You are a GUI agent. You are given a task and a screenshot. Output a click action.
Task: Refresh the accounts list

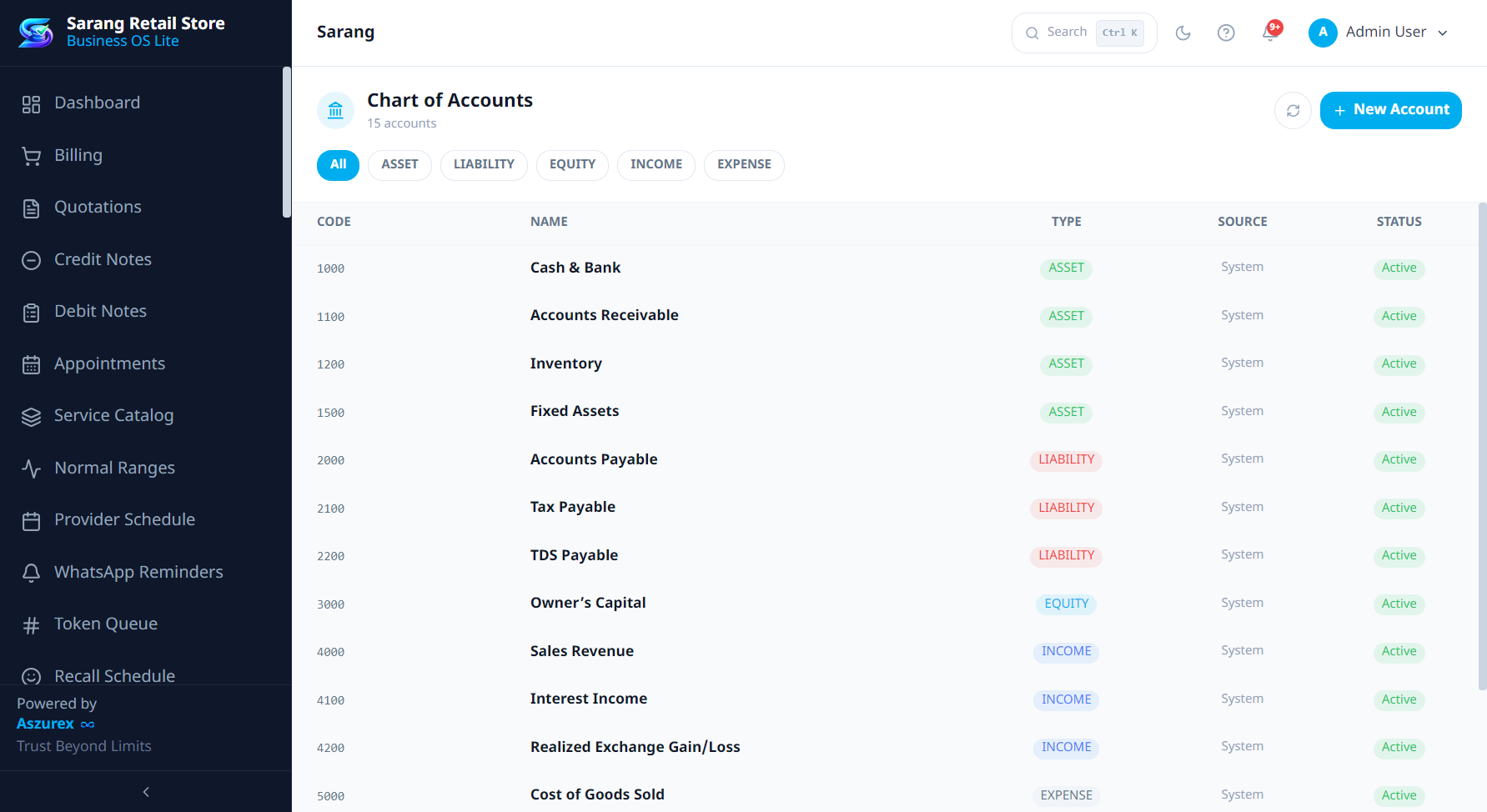pyautogui.click(x=1293, y=111)
